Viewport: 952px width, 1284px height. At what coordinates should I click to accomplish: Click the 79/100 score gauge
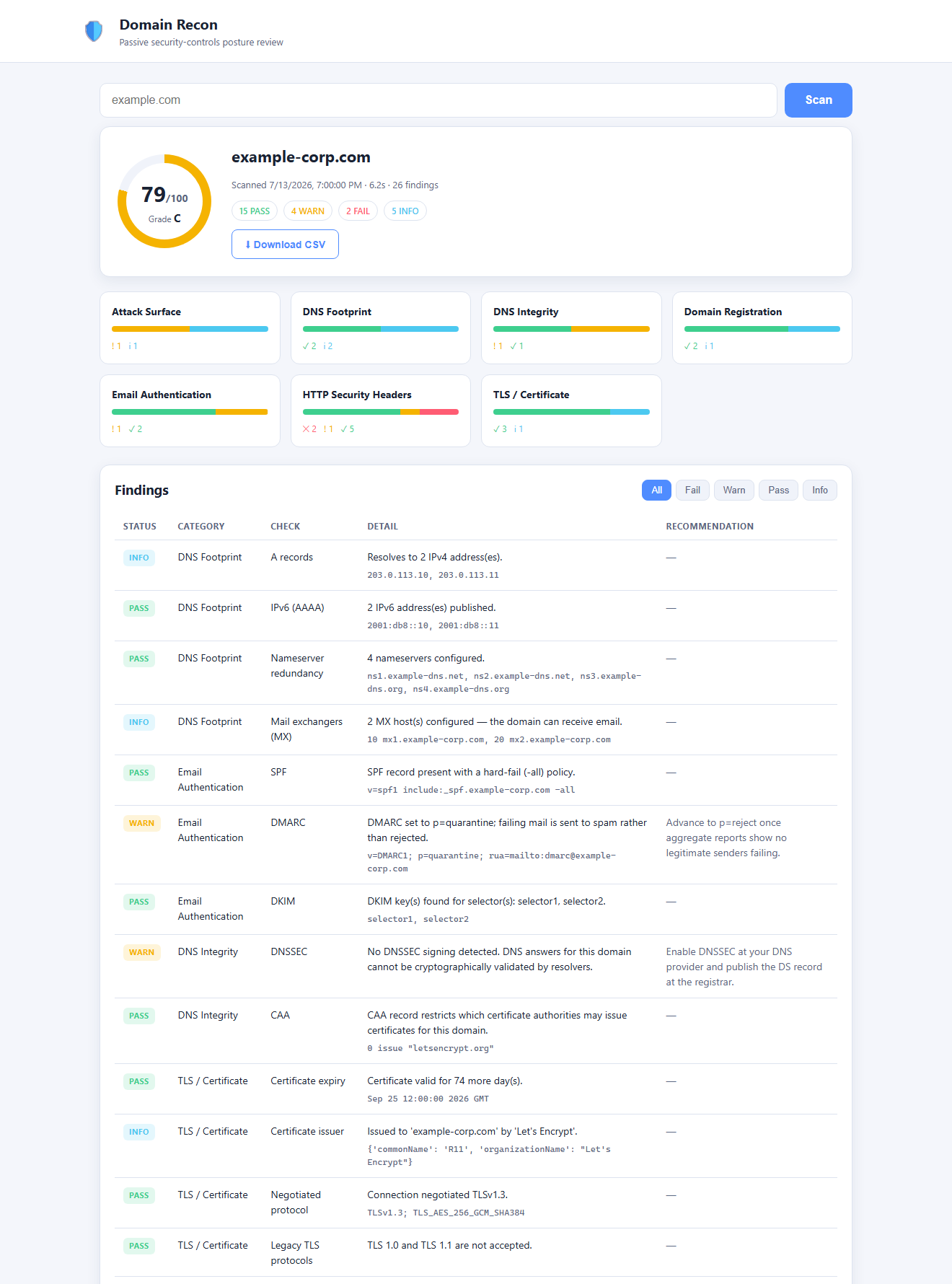(x=164, y=201)
